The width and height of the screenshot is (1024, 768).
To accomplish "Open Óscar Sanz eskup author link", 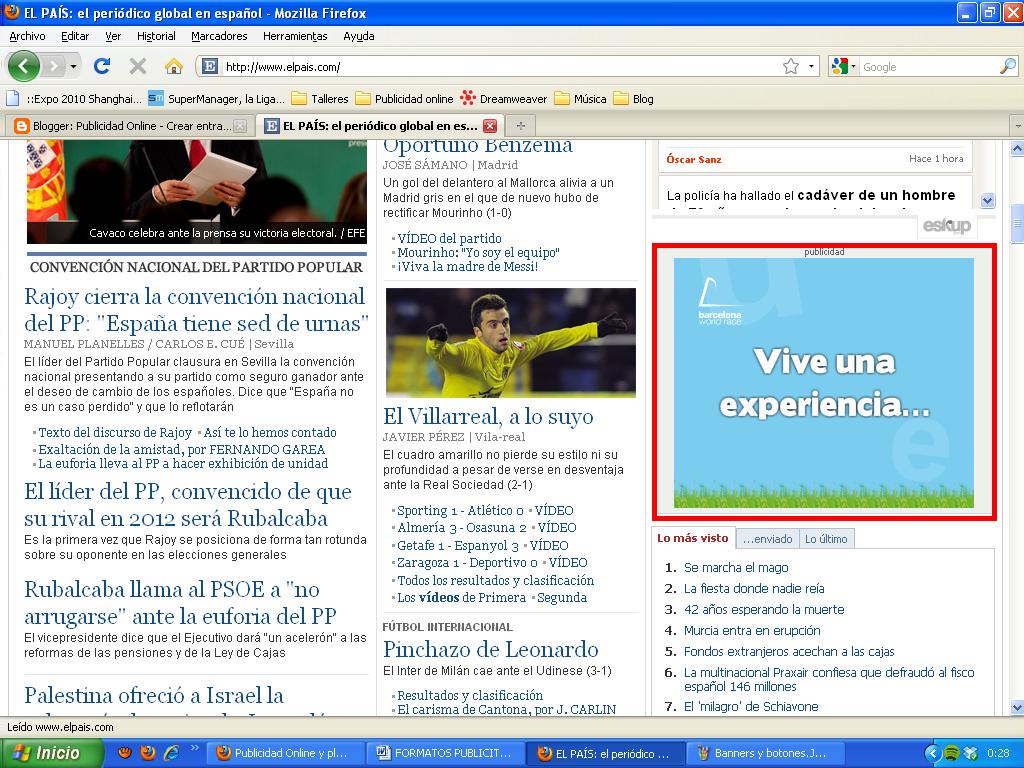I will 694,159.
